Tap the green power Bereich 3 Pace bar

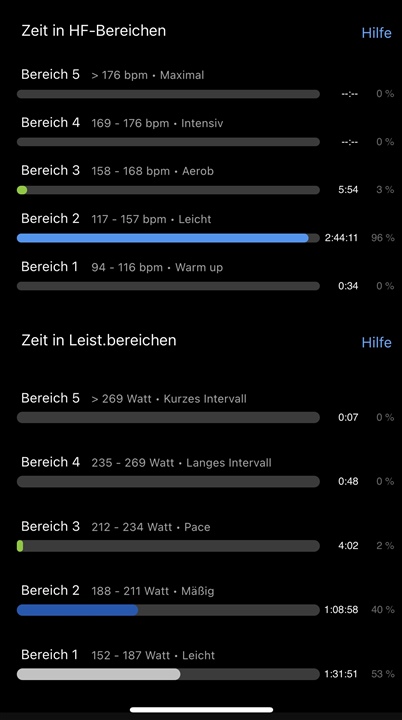[168, 546]
